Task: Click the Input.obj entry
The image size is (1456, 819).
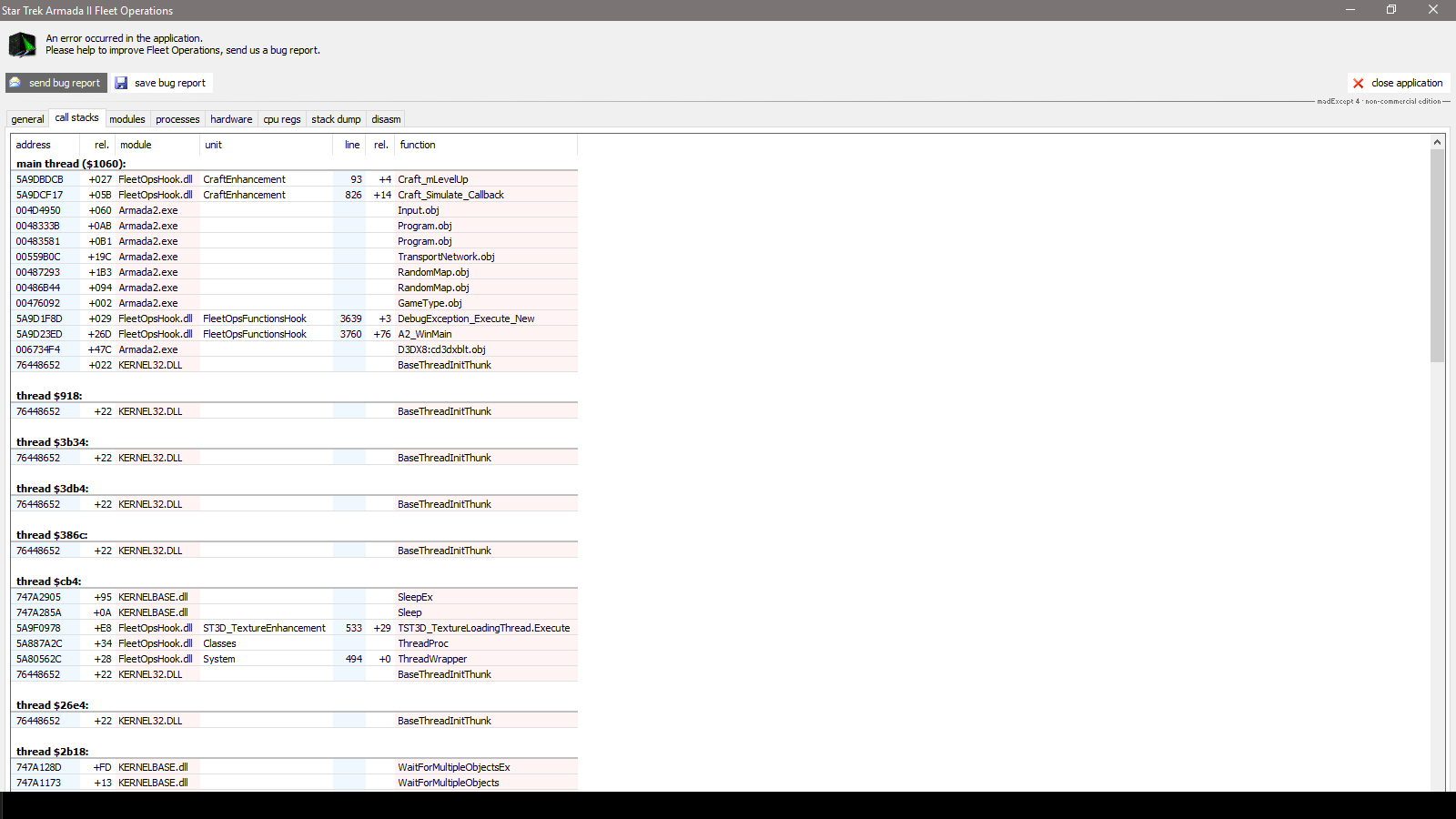Action: click(x=418, y=210)
